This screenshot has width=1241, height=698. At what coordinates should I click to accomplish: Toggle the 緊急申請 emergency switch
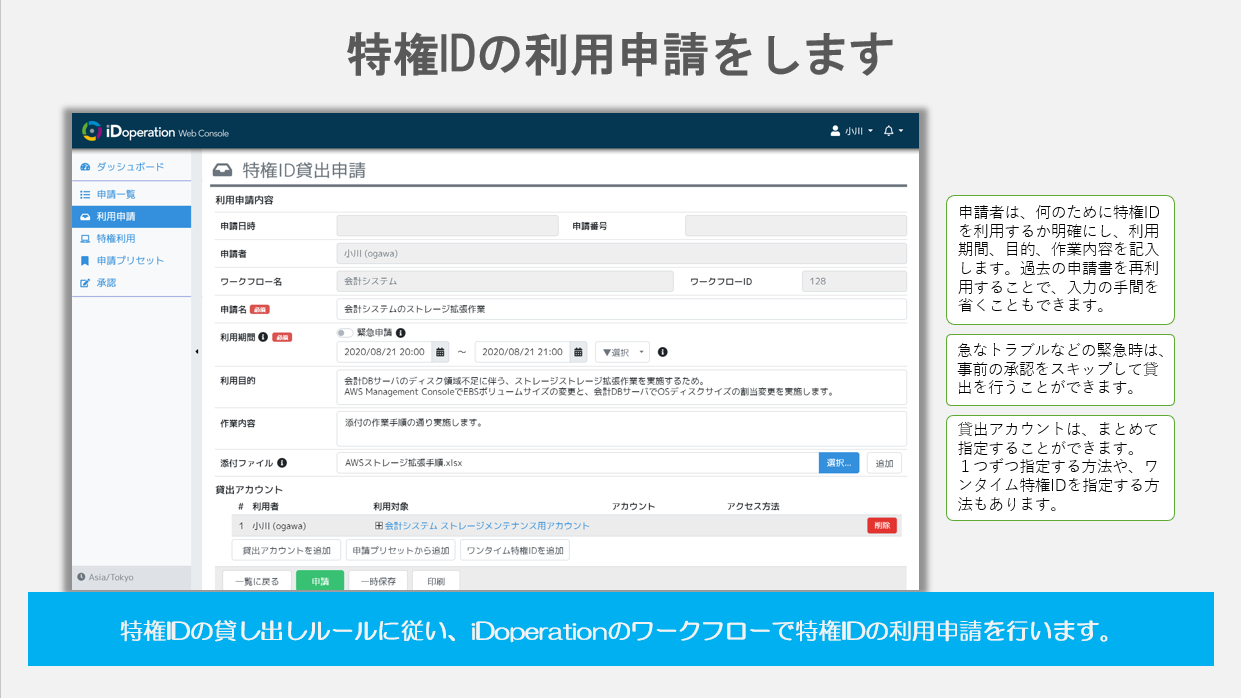[x=344, y=333]
